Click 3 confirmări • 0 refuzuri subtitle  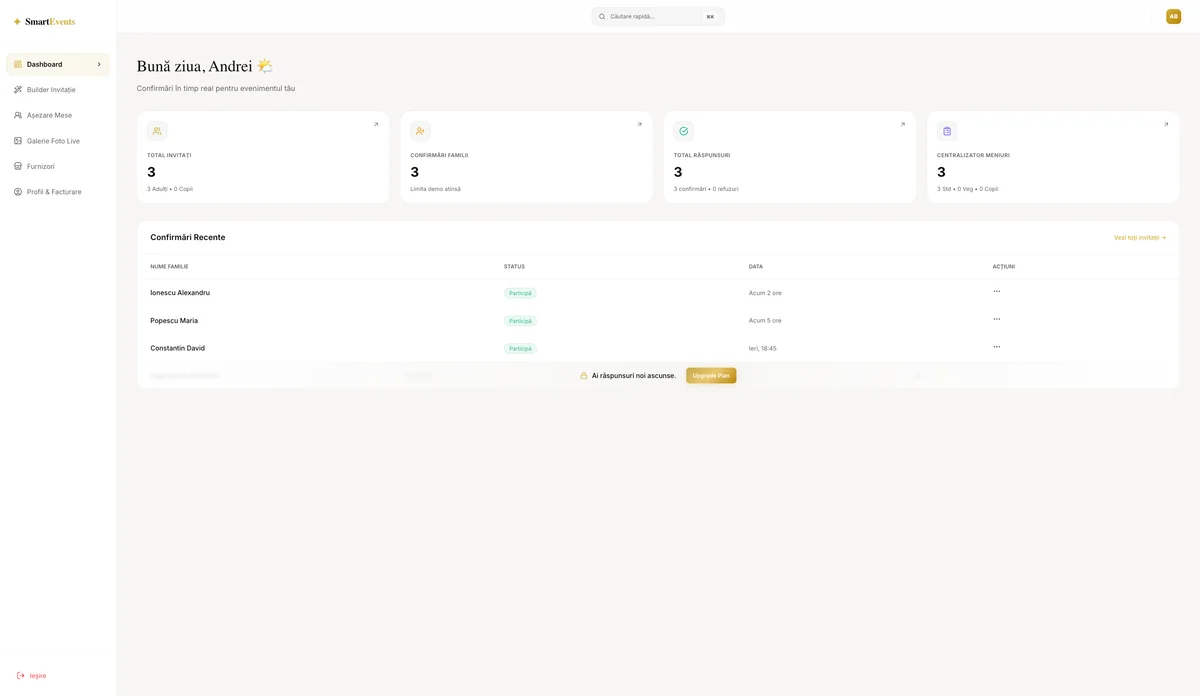click(x=706, y=189)
